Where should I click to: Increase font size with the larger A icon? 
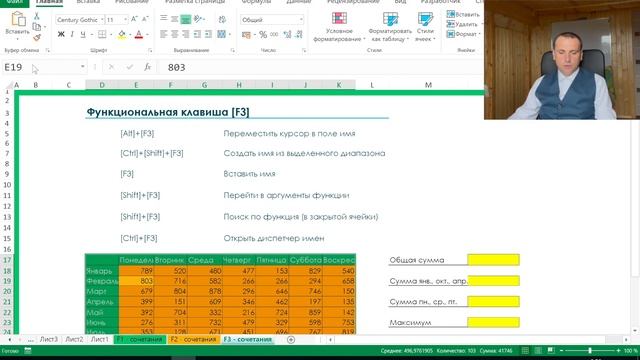coord(134,19)
